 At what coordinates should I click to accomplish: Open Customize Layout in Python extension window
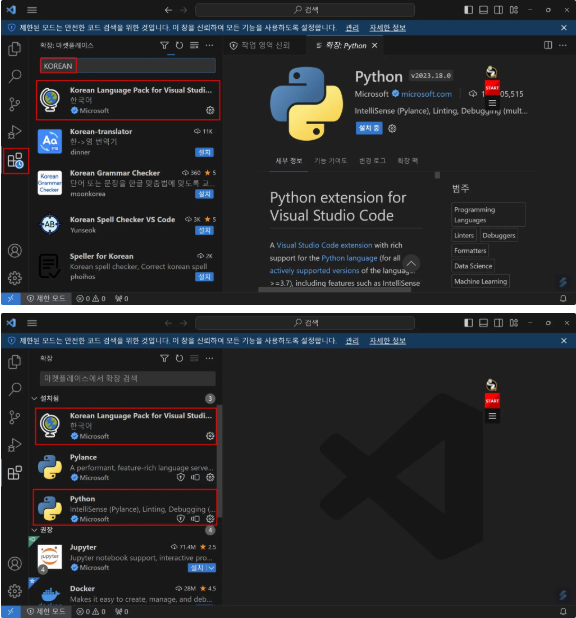tap(514, 10)
